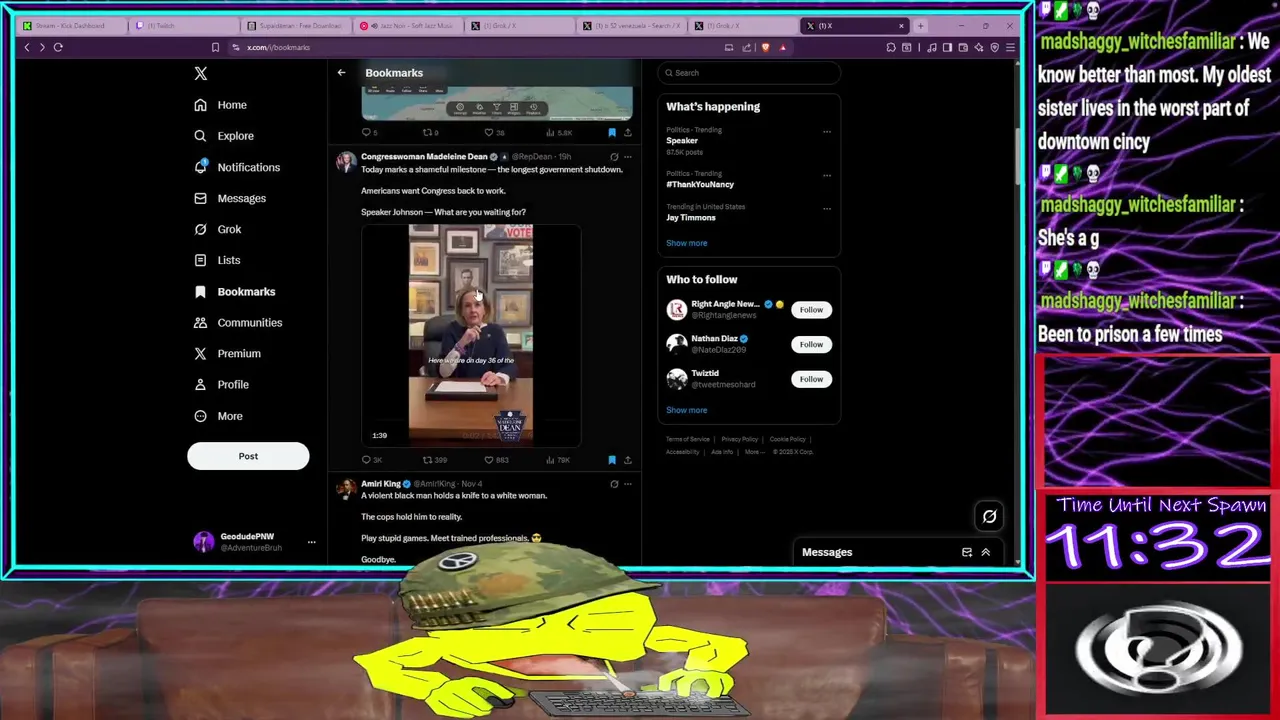Click the Post button

[x=248, y=456]
